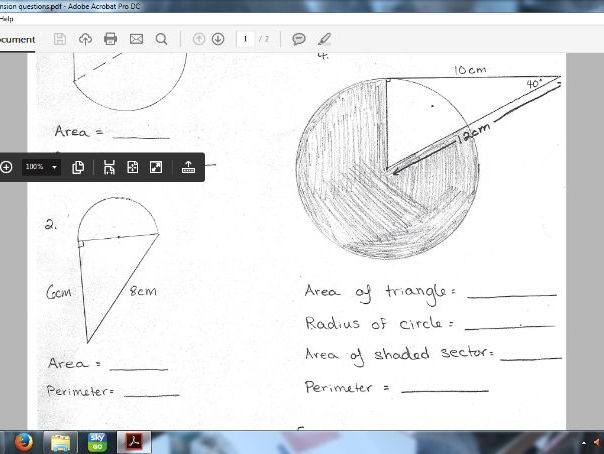This screenshot has width=604, height=454.
Task: Print the document using printer icon
Action: pyautogui.click(x=111, y=39)
